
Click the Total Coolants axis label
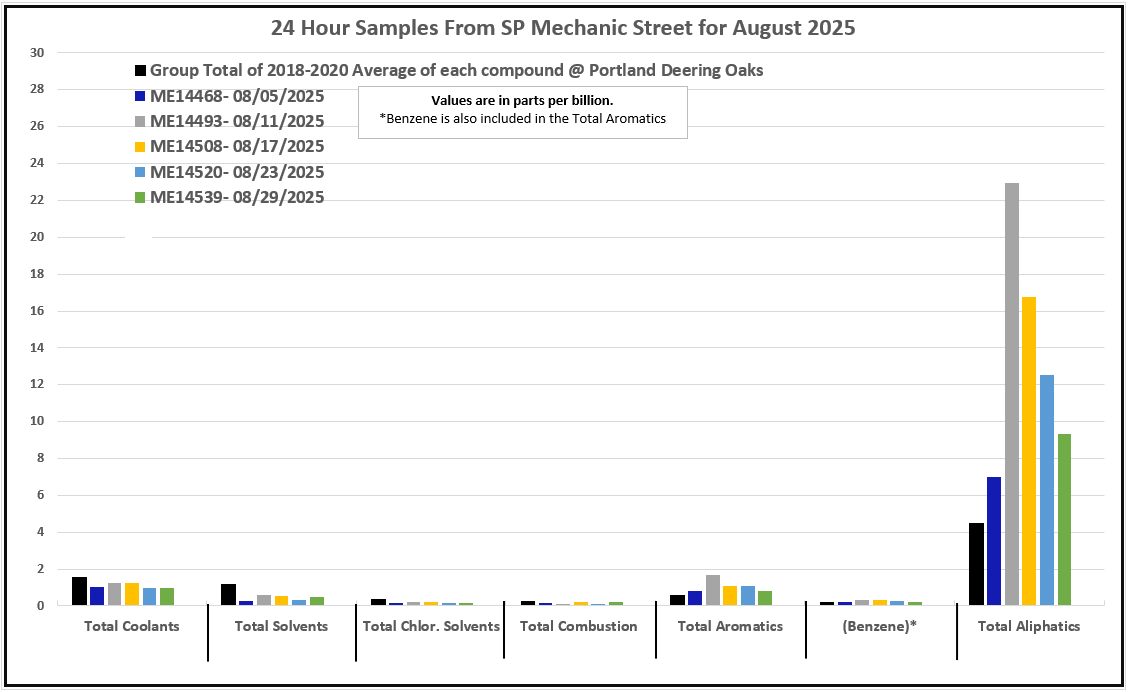pos(133,627)
